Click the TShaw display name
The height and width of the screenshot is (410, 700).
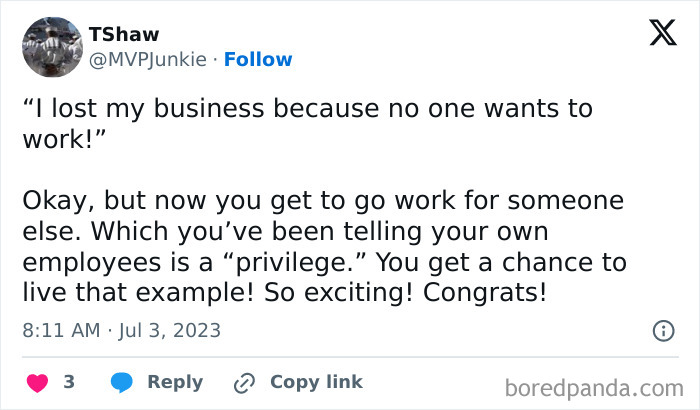(124, 34)
